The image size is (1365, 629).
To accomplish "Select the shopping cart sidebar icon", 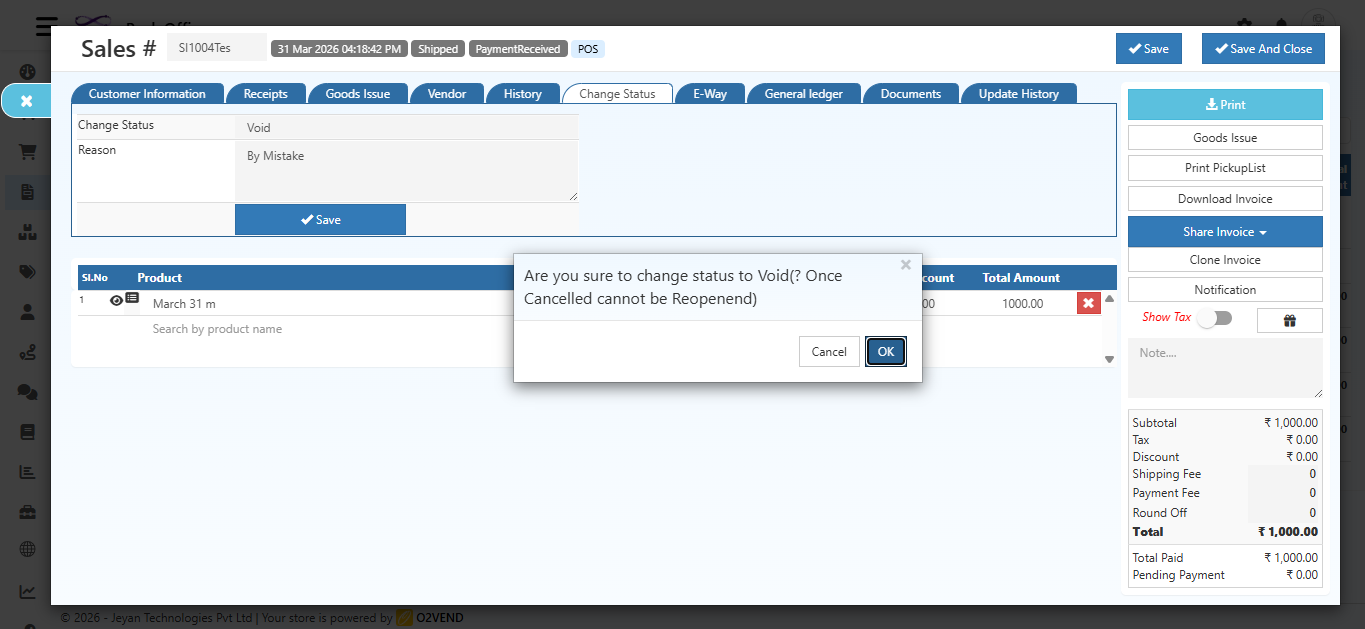I will 27,152.
